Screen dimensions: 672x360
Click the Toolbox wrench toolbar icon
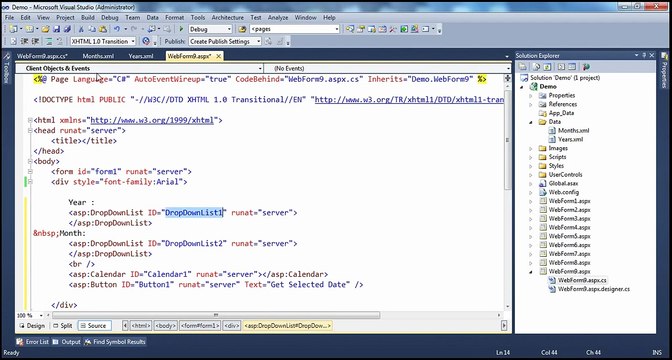pos(393,29)
